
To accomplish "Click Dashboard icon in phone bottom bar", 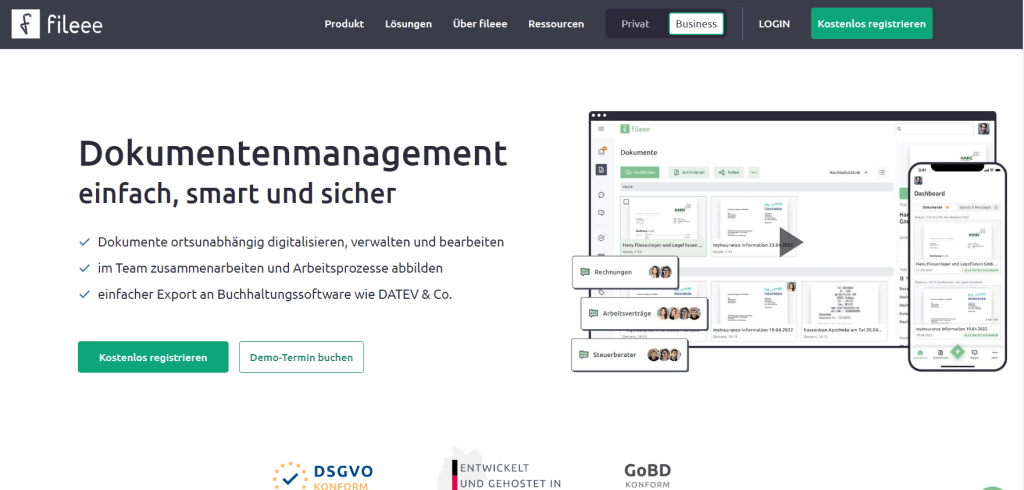I will click(x=921, y=354).
